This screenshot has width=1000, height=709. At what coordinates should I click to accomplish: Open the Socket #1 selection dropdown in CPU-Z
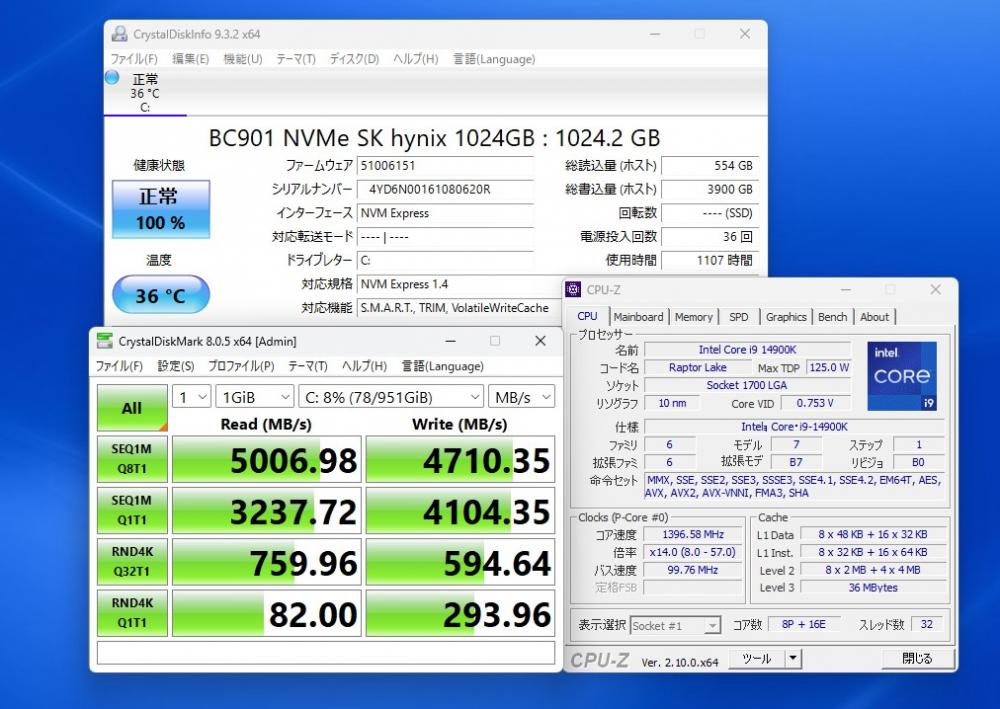pyautogui.click(x=675, y=625)
